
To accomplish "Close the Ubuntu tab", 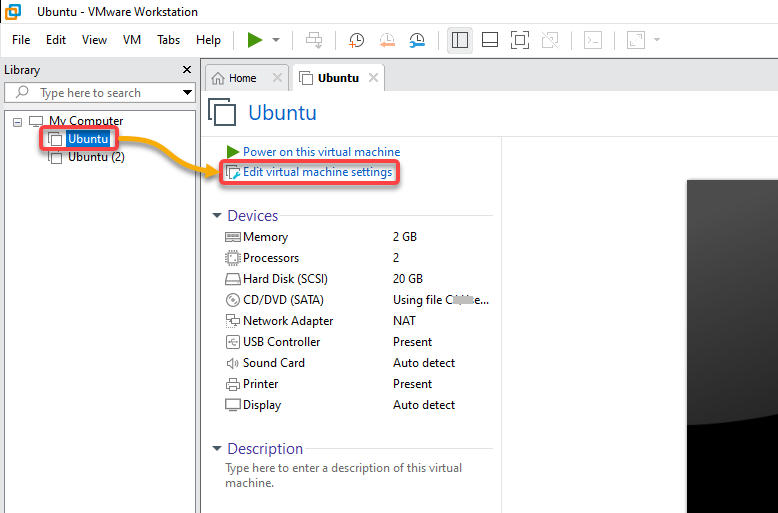I will point(373,78).
